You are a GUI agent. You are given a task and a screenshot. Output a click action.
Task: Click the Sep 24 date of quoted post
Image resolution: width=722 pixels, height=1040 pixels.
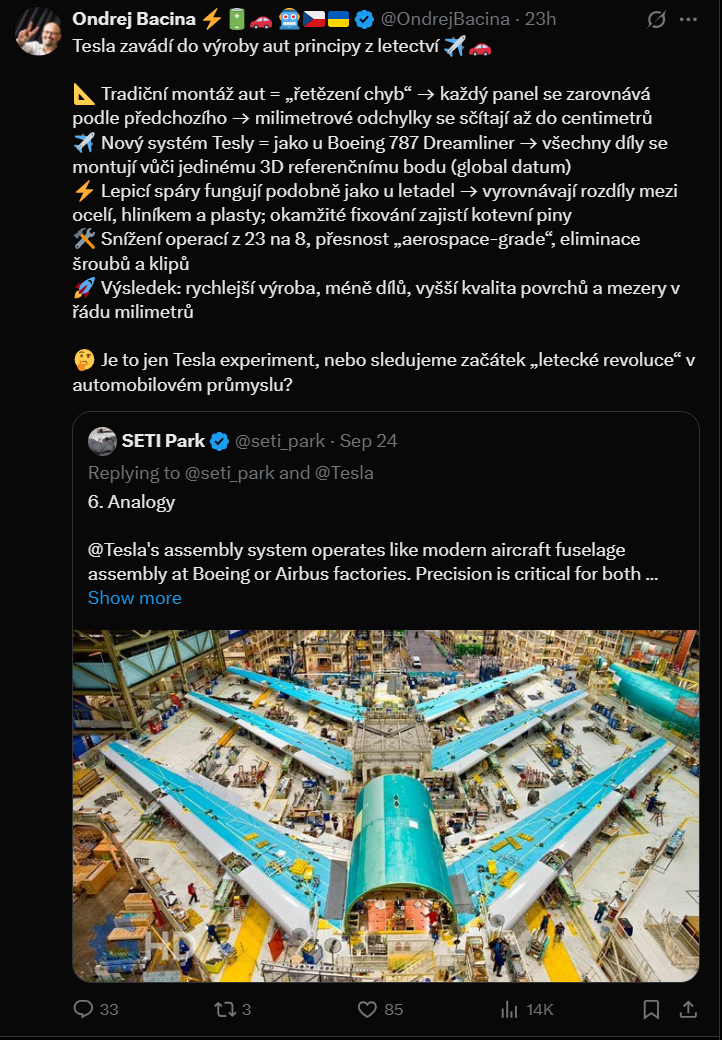tap(369, 441)
